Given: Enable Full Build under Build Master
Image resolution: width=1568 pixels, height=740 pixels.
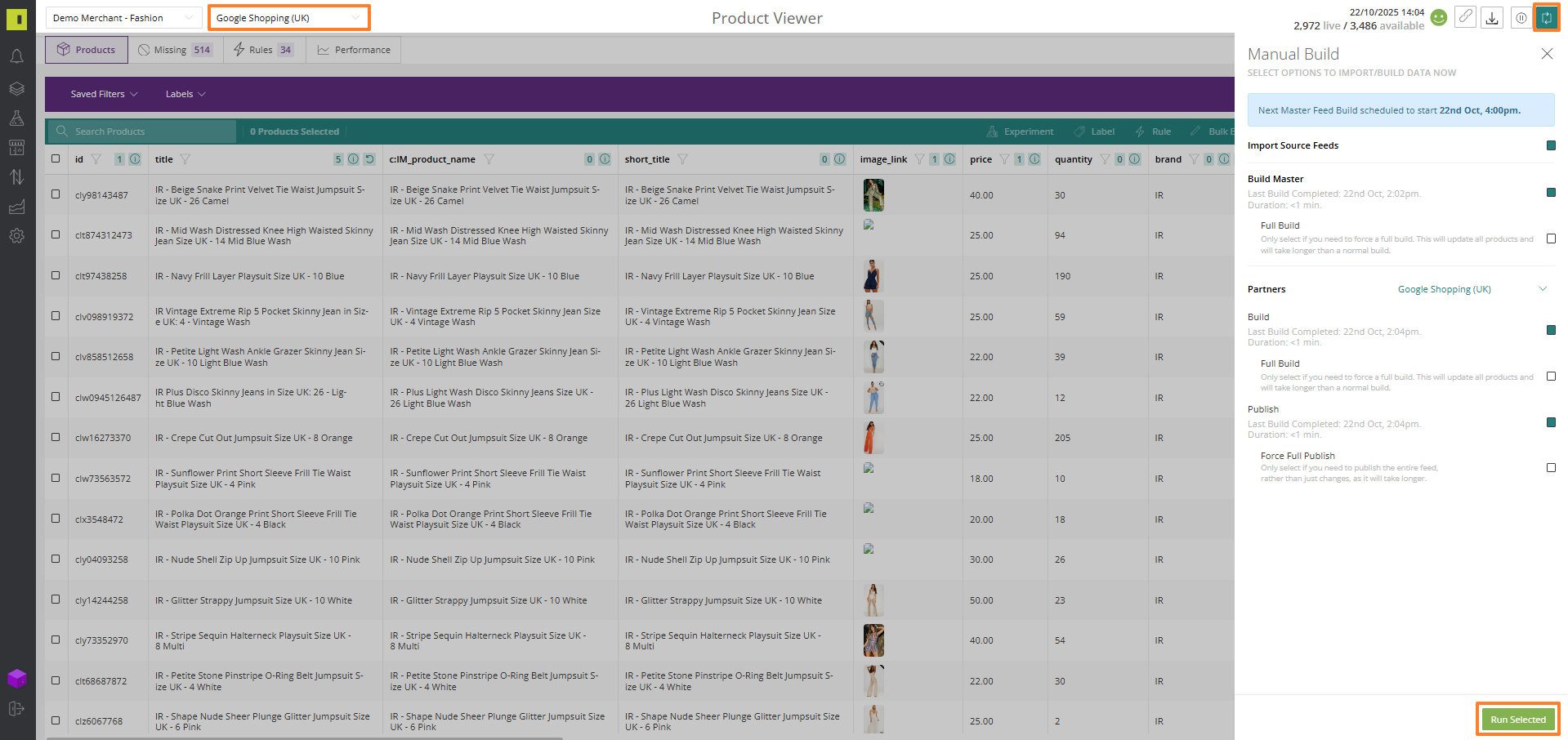Looking at the screenshot, I should pos(1551,238).
